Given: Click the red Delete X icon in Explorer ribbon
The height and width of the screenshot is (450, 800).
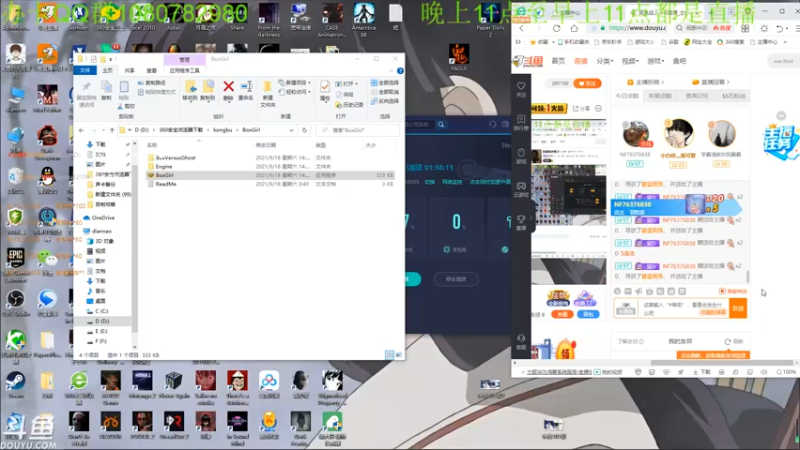Looking at the screenshot, I should coord(228,86).
